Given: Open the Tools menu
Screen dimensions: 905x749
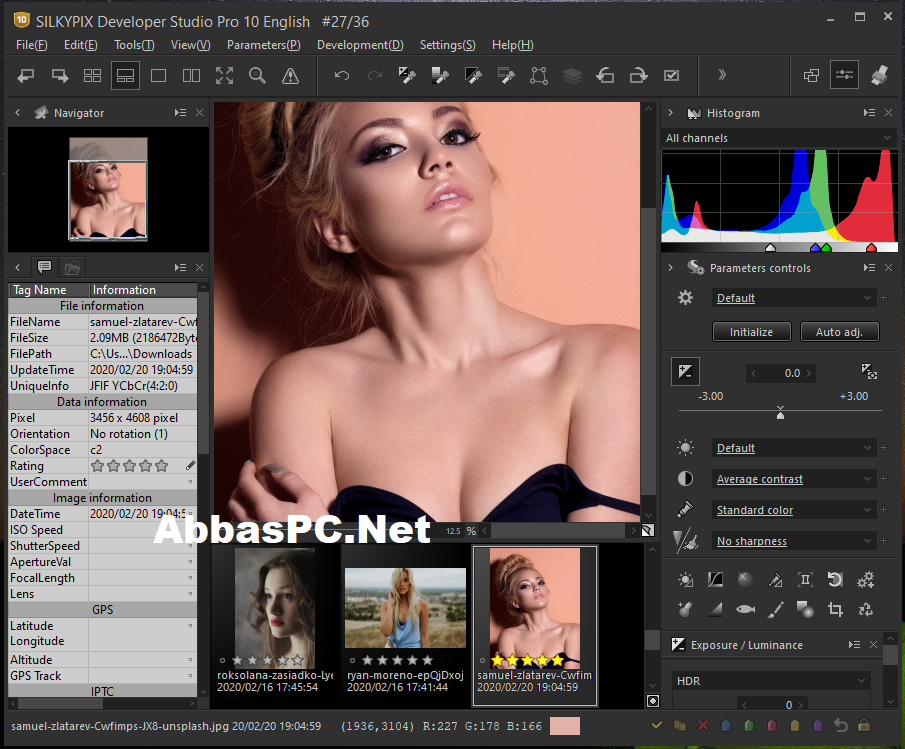Looking at the screenshot, I should [x=134, y=44].
